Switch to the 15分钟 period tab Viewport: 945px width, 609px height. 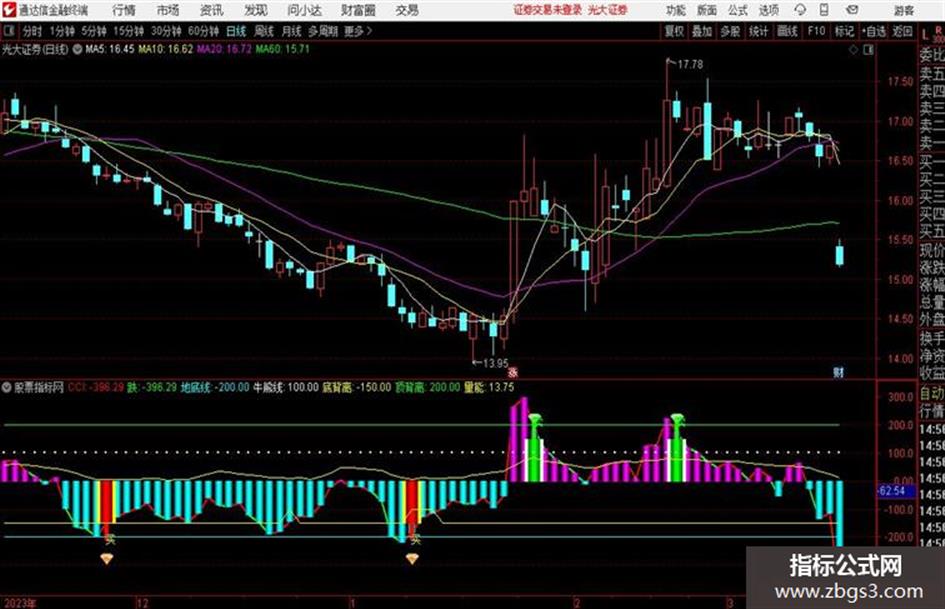coord(129,31)
